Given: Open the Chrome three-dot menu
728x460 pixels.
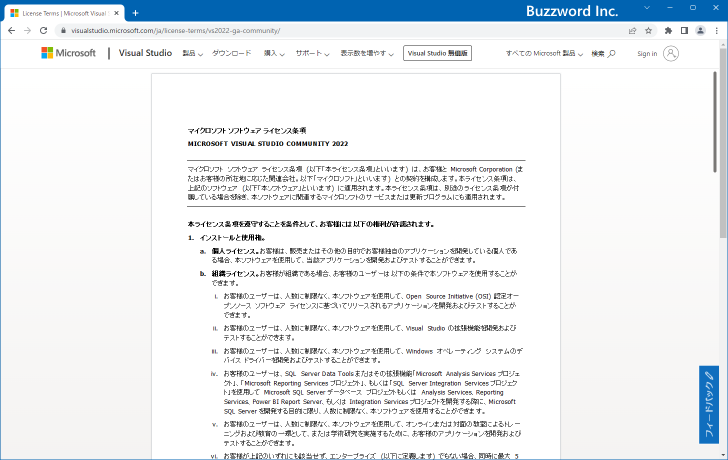Looking at the screenshot, I should click(717, 31).
